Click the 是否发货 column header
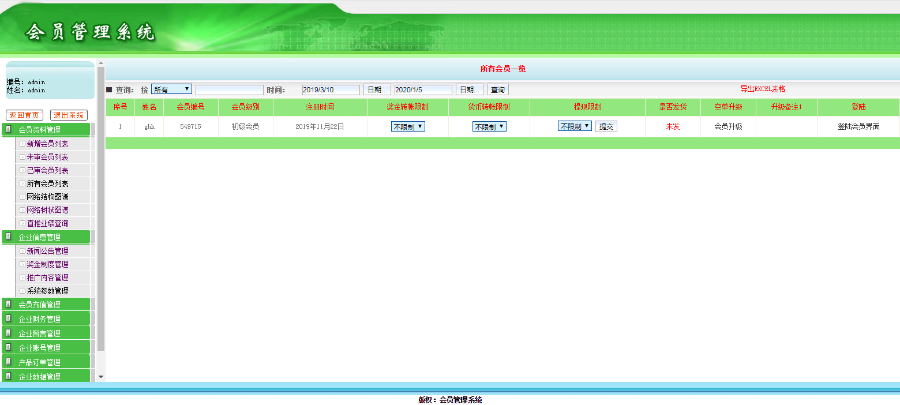900x405 pixels. coord(673,107)
